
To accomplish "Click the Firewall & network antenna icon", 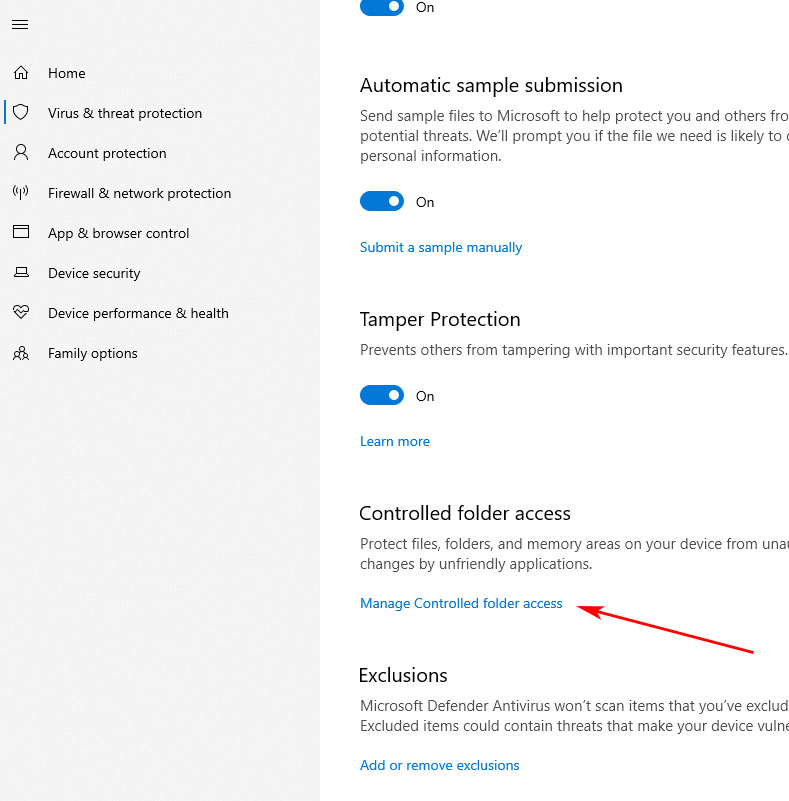I will point(21,193).
